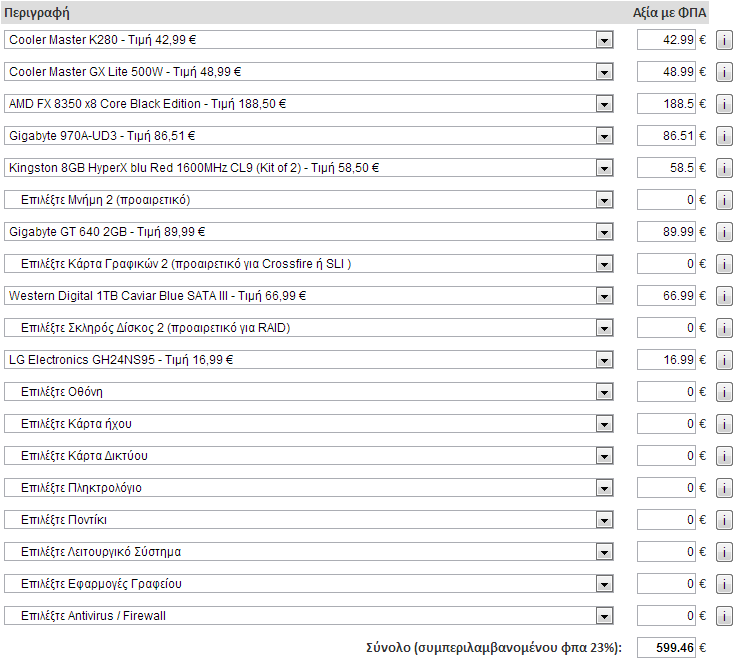The image size is (743, 665).
Task: Open the AMD FX 8350 processor dropdown
Action: coord(308,104)
